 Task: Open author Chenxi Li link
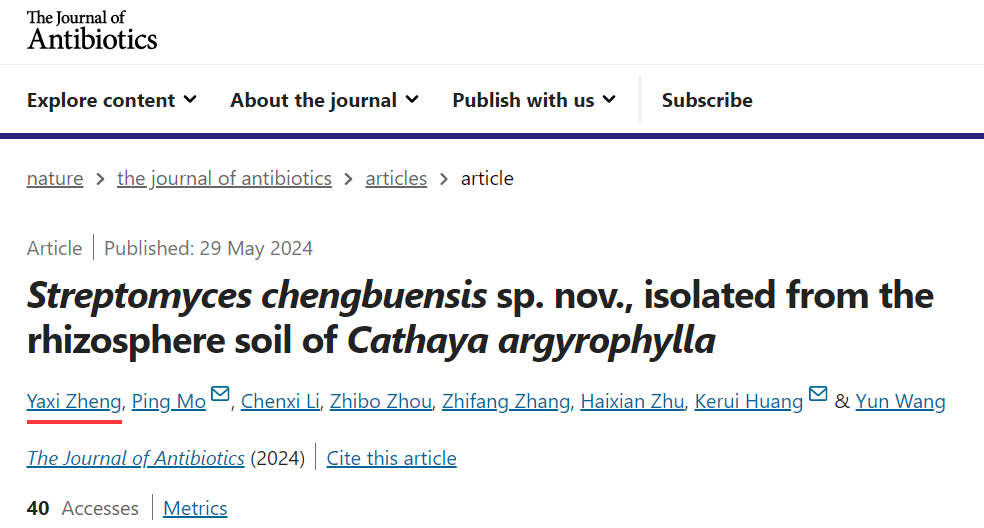(x=281, y=401)
